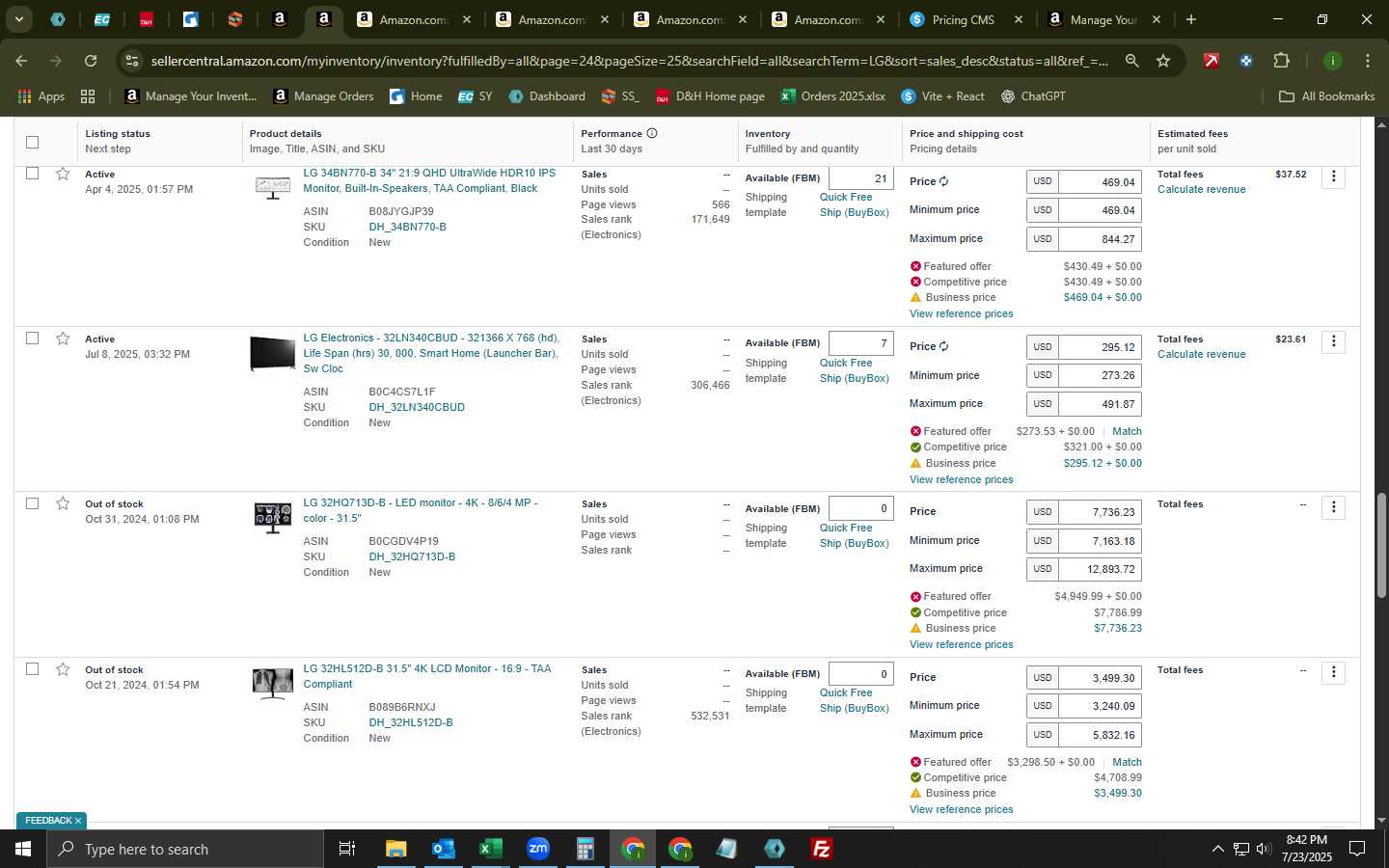Tick checkbox for LG 32HQ713D-B row
Screen dimensions: 1389x868
click(32, 503)
